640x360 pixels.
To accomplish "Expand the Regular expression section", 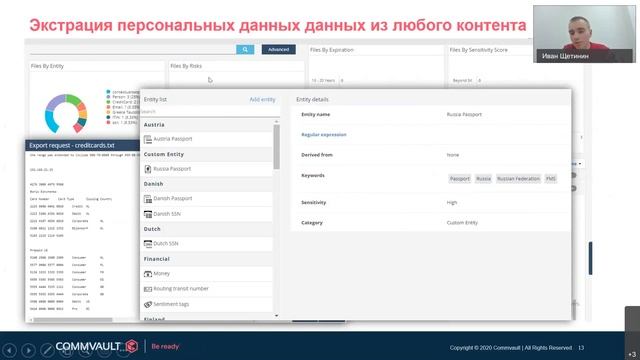I will click(x=324, y=135).
